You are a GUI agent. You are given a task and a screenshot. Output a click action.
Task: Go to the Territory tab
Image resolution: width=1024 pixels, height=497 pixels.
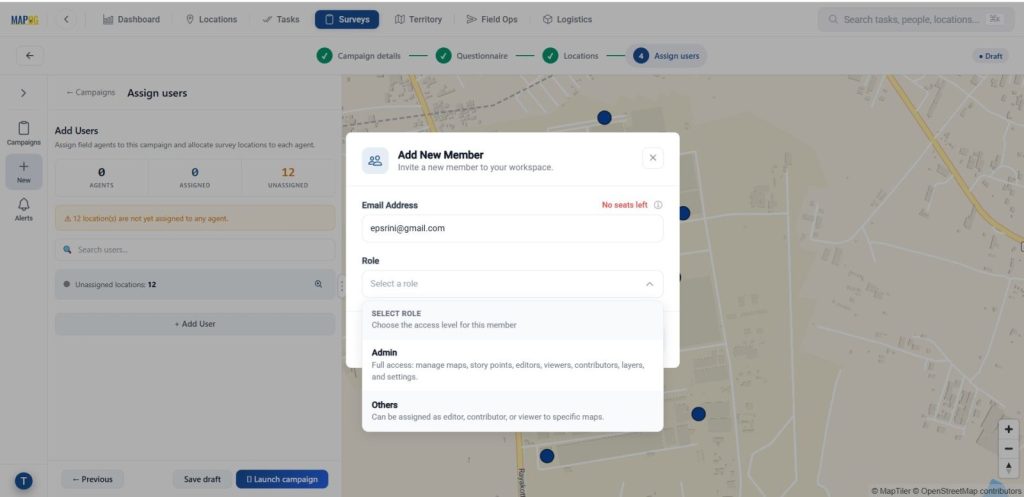click(419, 20)
